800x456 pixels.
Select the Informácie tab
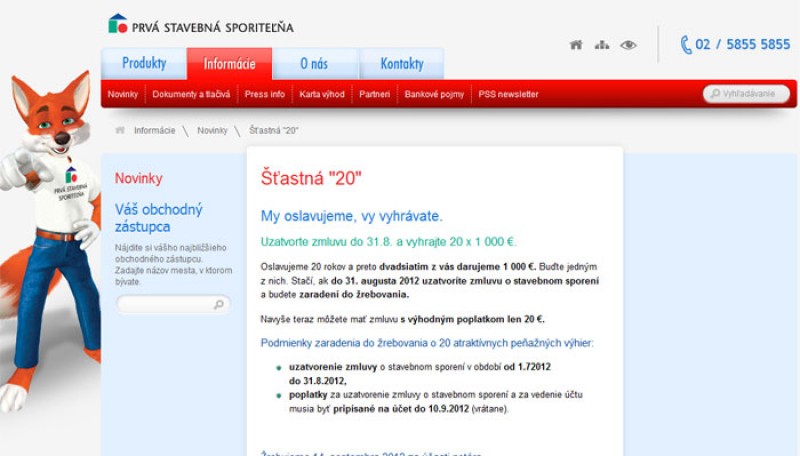229,64
